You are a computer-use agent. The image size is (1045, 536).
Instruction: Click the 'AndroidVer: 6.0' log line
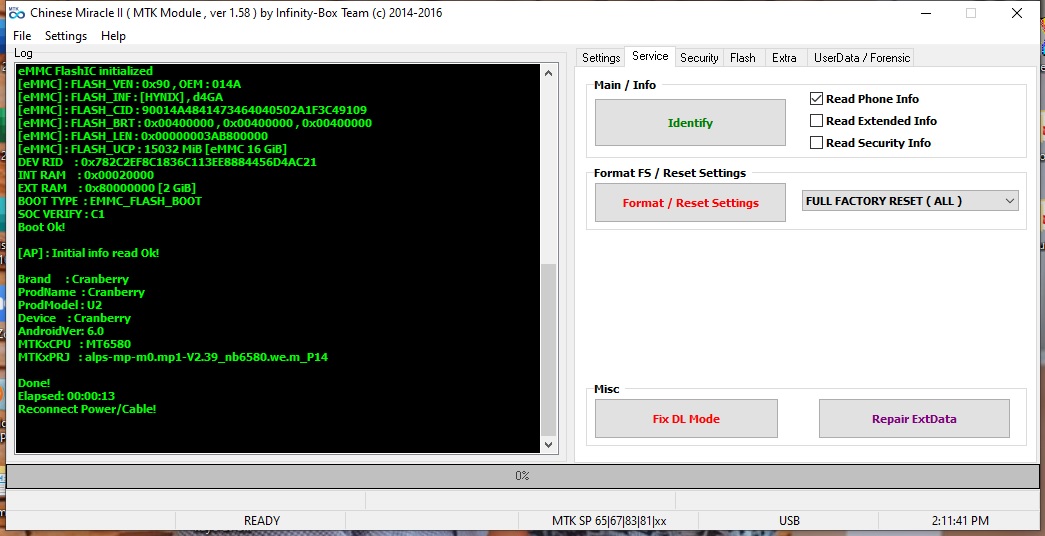click(x=61, y=331)
